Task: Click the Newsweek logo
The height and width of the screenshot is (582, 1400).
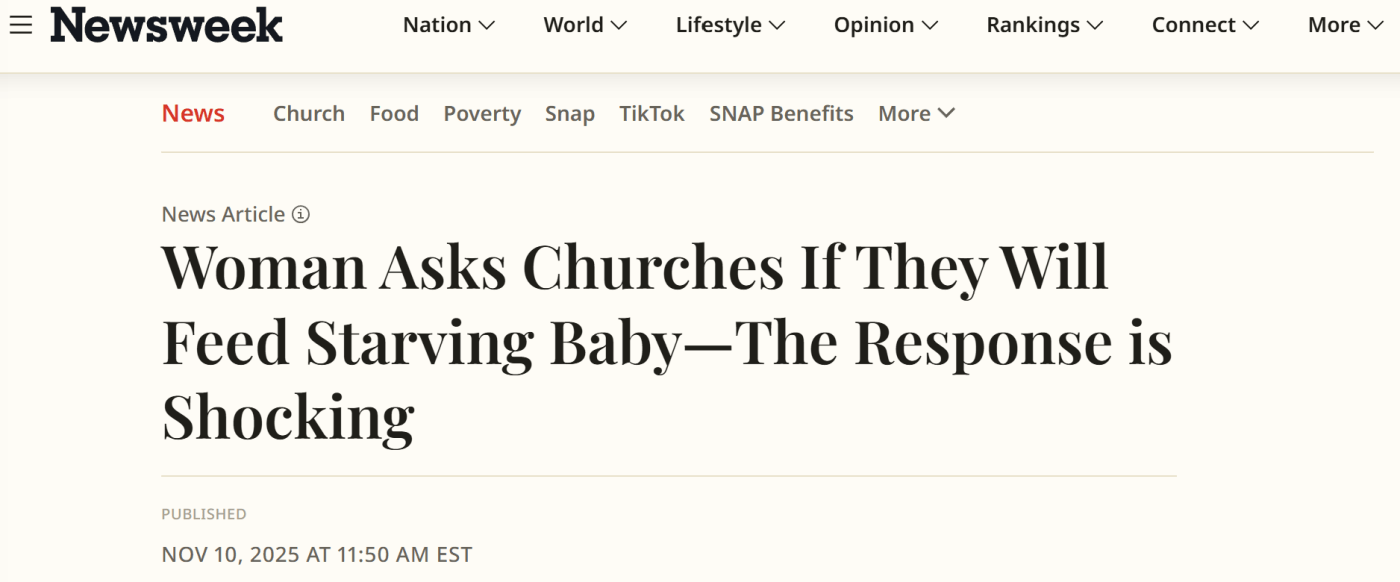Action: click(x=167, y=25)
